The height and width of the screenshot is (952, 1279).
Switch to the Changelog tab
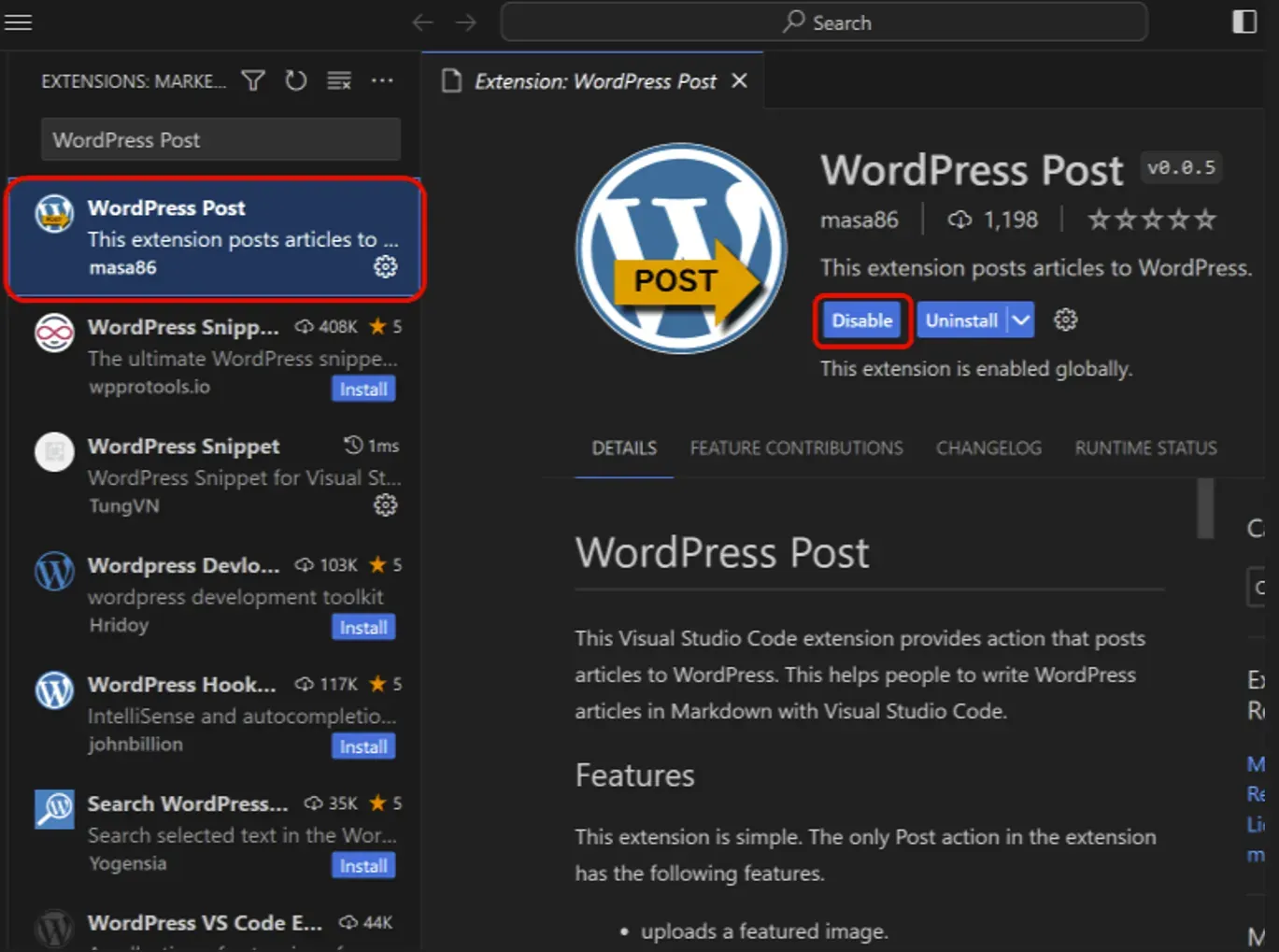(988, 448)
